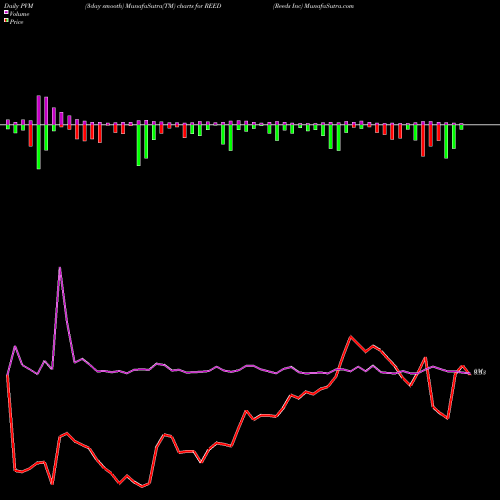Click the tallest magenta volume bar
500x500 pixels.
(39, 110)
